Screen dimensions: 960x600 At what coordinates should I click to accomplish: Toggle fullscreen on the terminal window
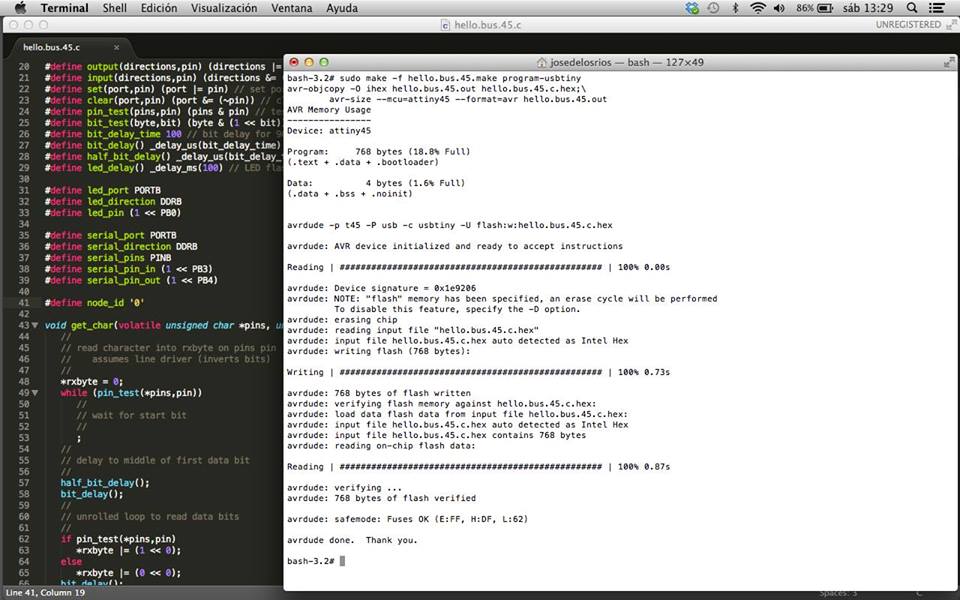949,62
